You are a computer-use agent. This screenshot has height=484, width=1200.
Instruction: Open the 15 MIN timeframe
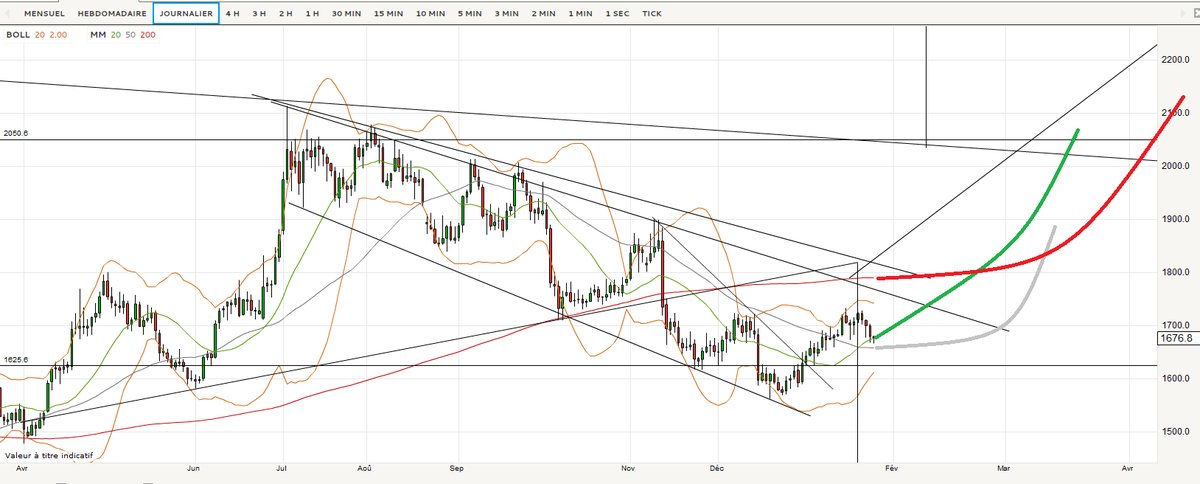click(x=388, y=14)
